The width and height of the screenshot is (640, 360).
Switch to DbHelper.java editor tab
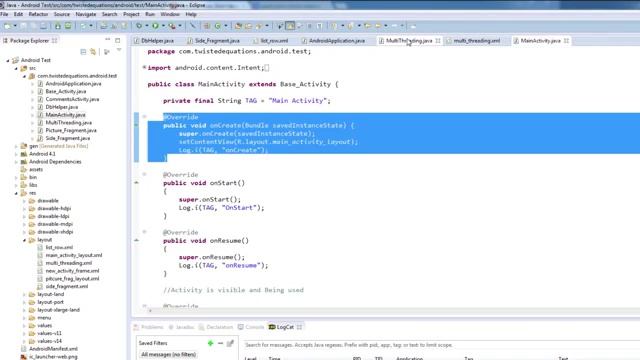coord(153,41)
